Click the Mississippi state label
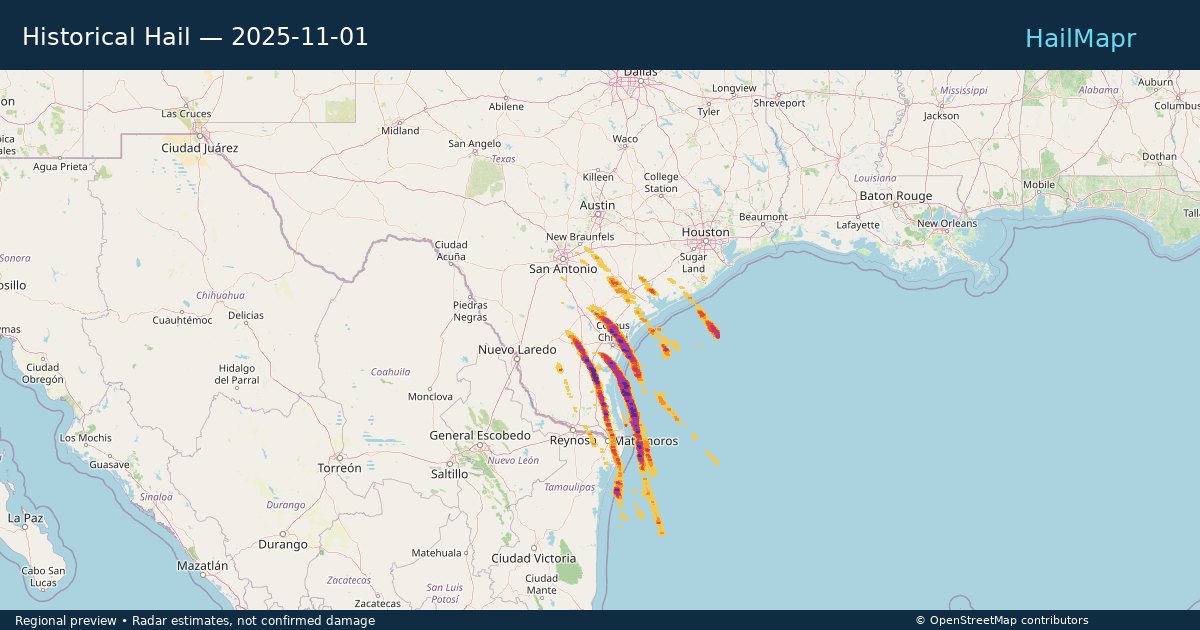Image resolution: width=1200 pixels, height=630 pixels. (963, 90)
